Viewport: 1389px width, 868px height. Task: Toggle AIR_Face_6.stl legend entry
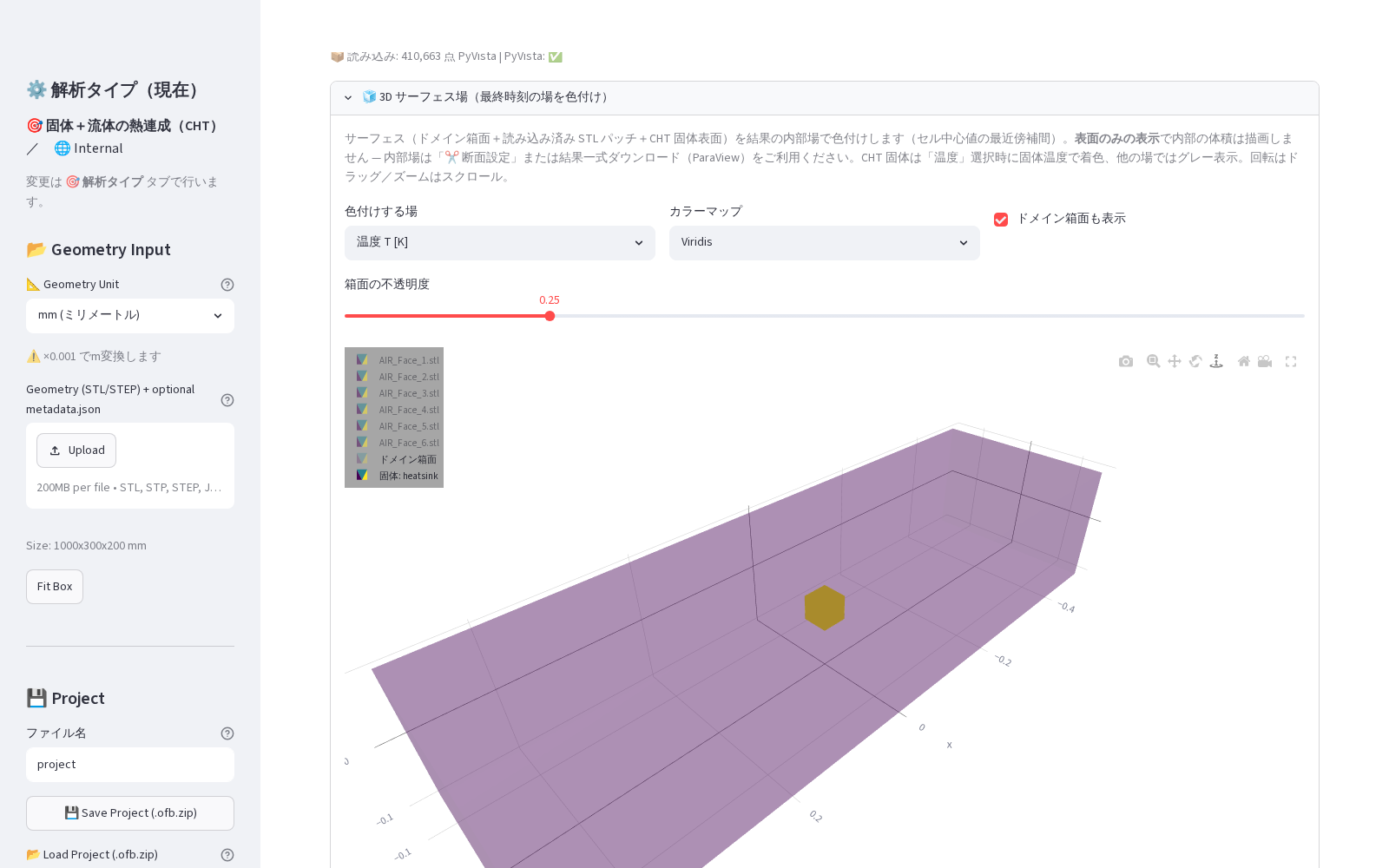click(x=398, y=443)
